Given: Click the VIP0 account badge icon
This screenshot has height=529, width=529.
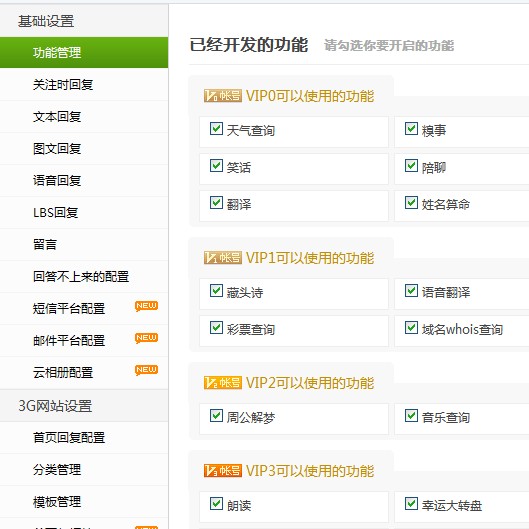Looking at the screenshot, I should pos(223,96).
